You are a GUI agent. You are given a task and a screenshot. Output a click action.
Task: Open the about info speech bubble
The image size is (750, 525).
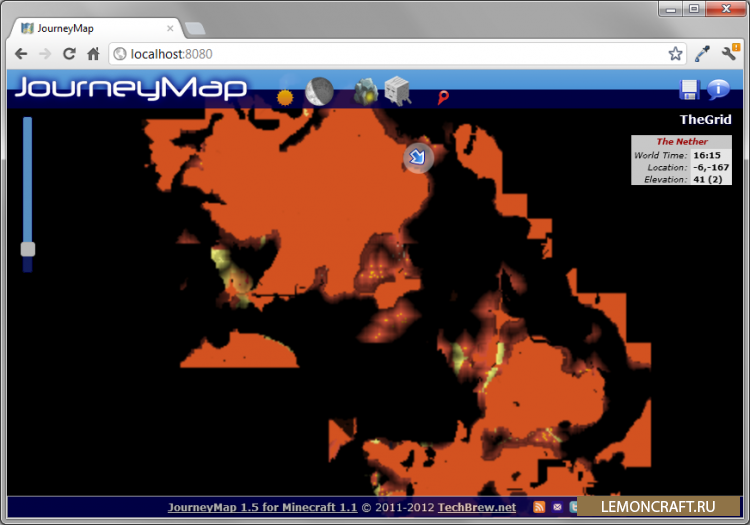(x=718, y=90)
